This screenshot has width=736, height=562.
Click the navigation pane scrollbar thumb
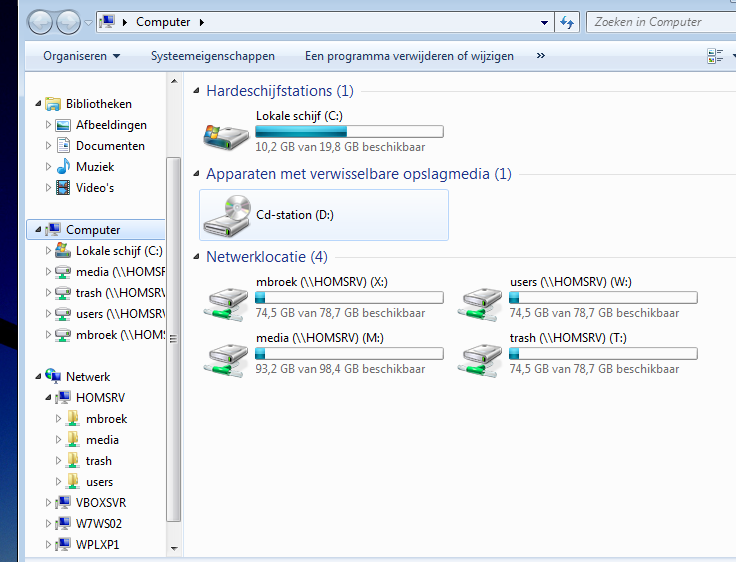174,339
